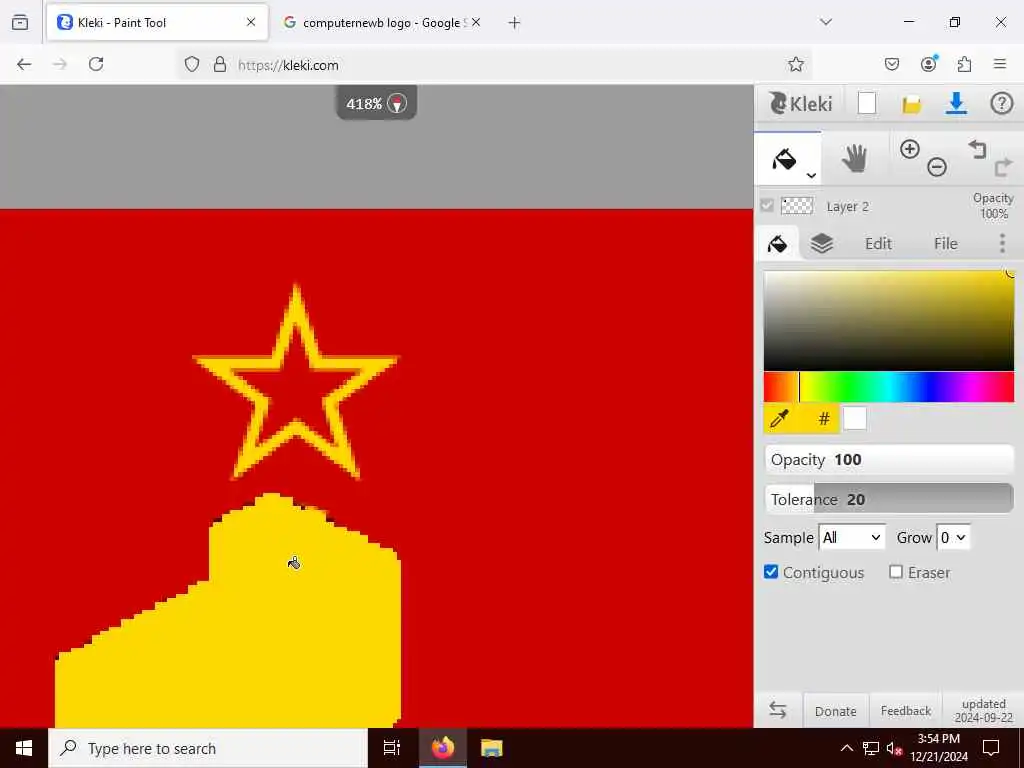Screen dimensions: 1024x768
Task: Switch to the fill tool settings tab
Action: coord(777,244)
